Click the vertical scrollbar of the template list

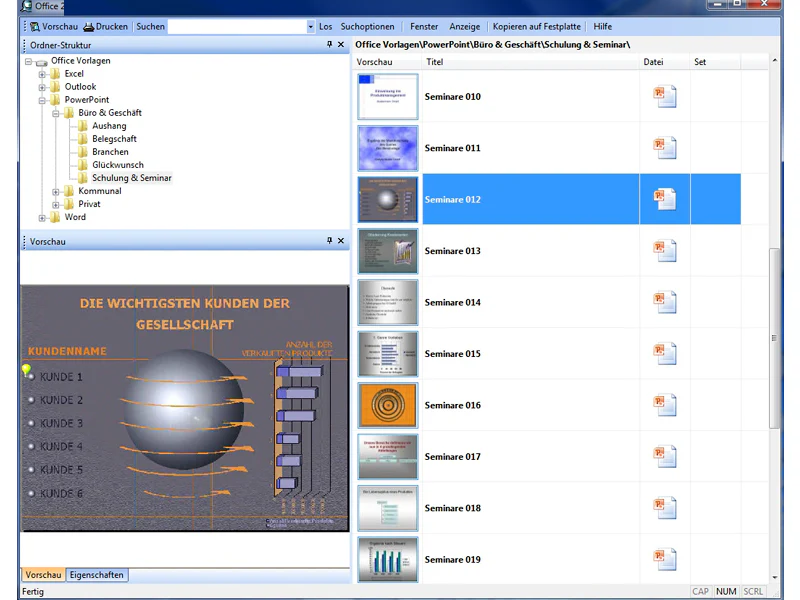774,339
